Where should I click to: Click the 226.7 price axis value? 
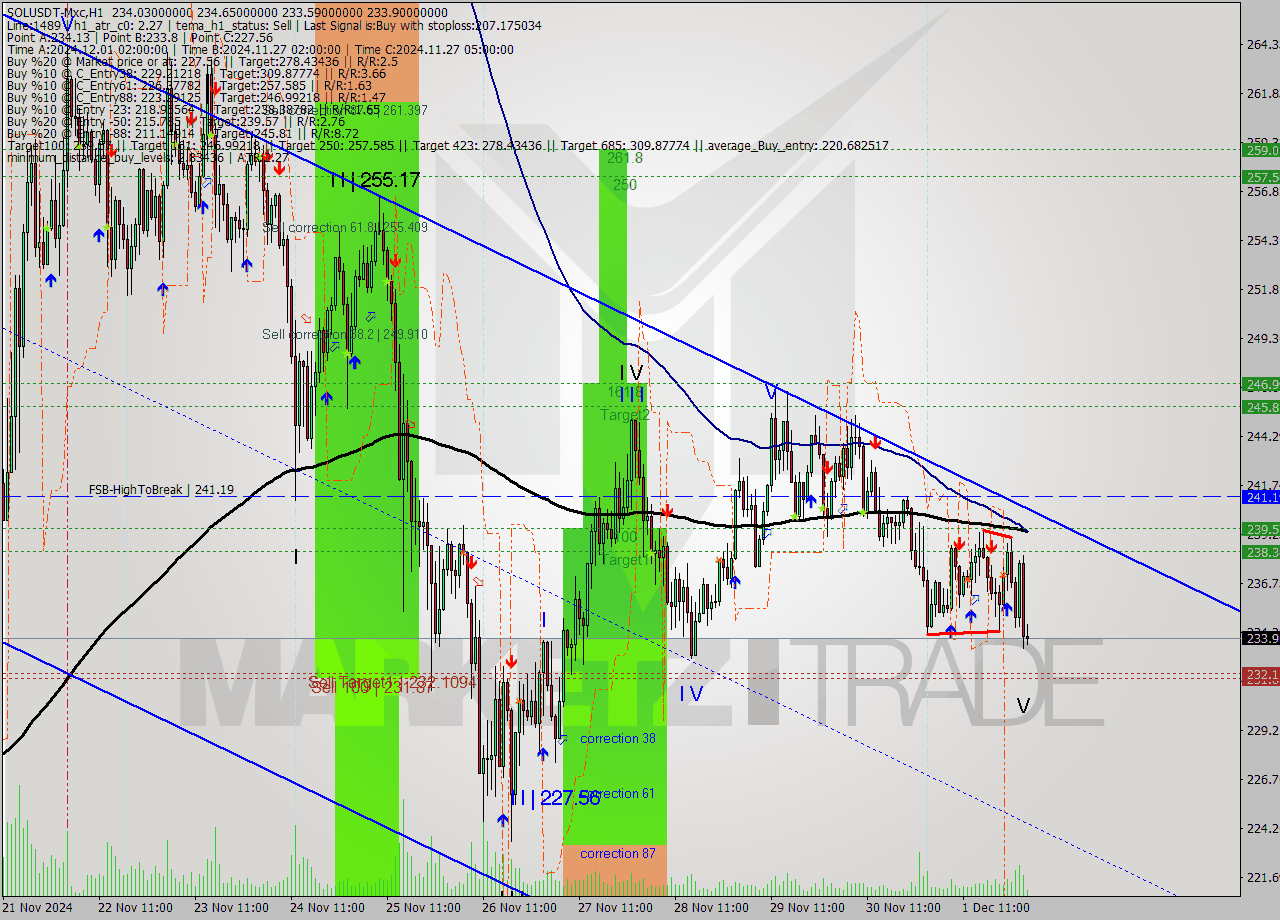pyautogui.click(x=1263, y=779)
